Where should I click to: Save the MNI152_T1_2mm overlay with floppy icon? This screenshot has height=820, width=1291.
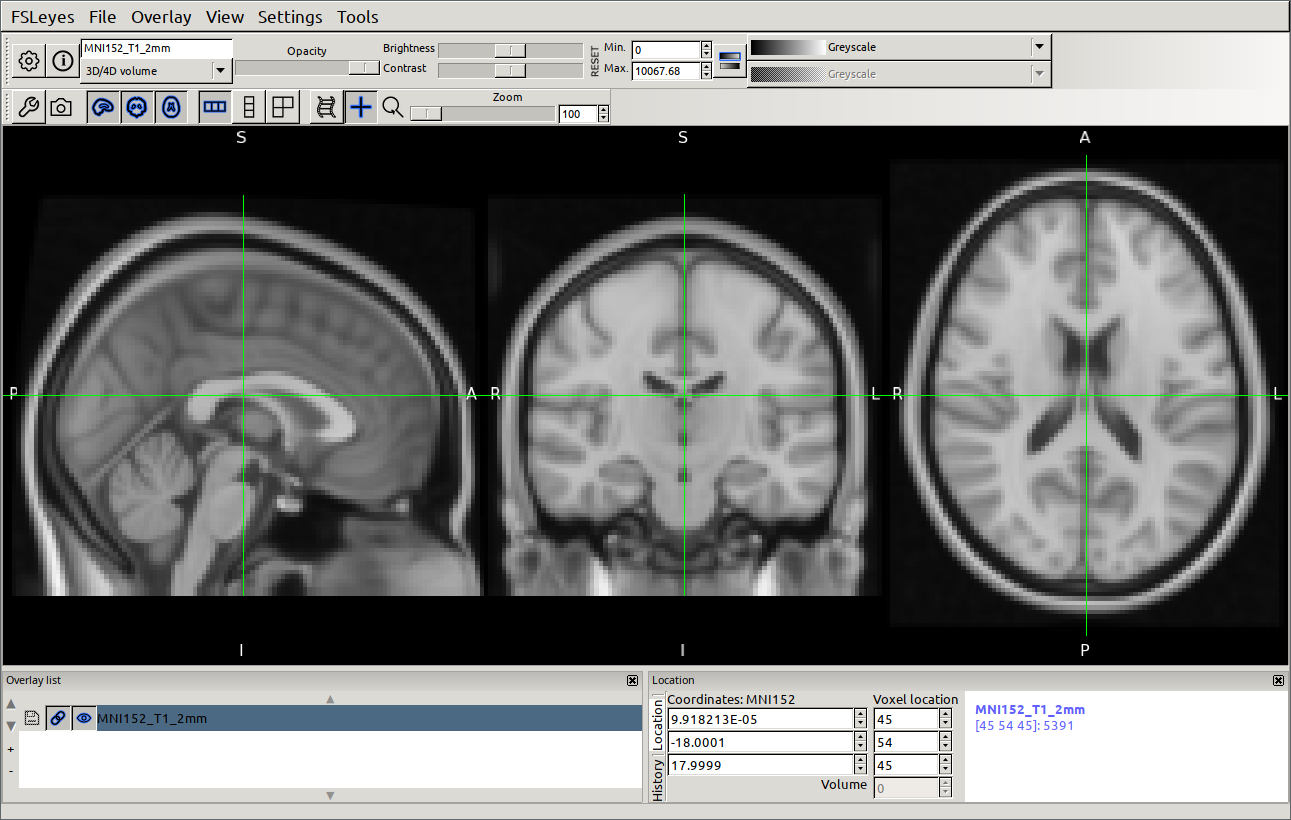(x=32, y=718)
